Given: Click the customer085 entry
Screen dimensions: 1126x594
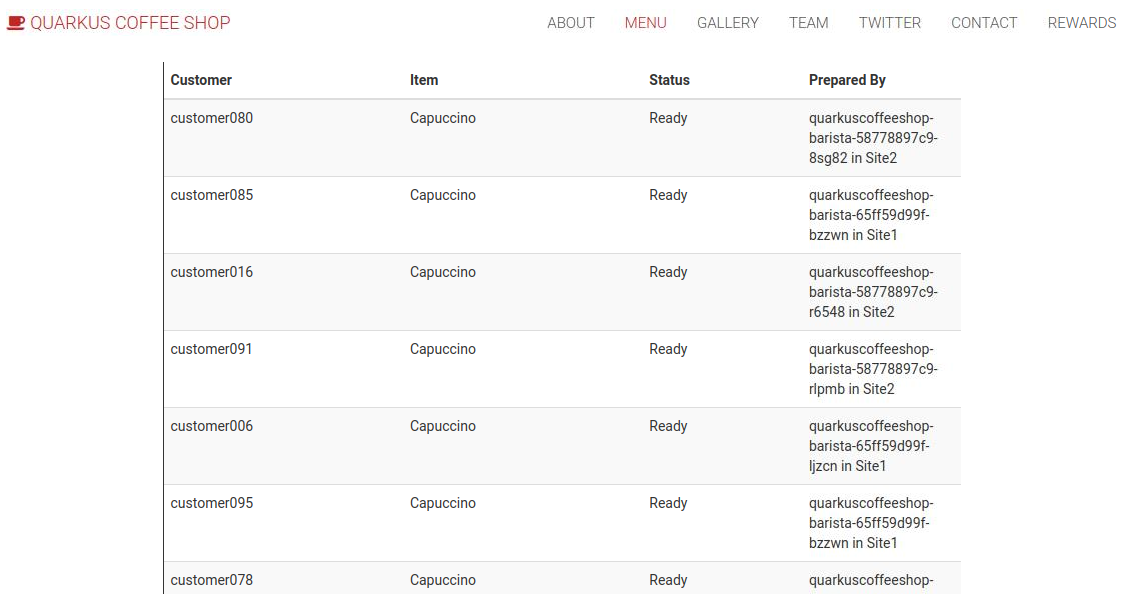Looking at the screenshot, I should click(x=211, y=195).
